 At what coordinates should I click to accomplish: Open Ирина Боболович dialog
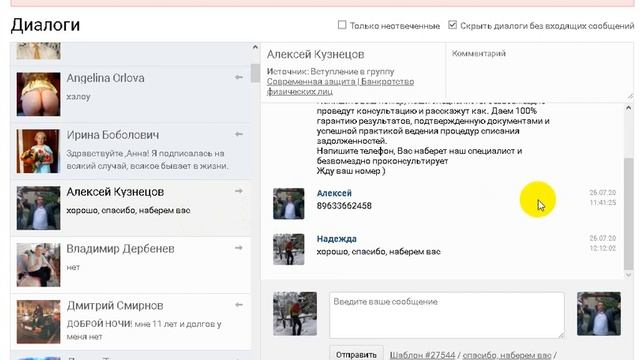point(131,151)
